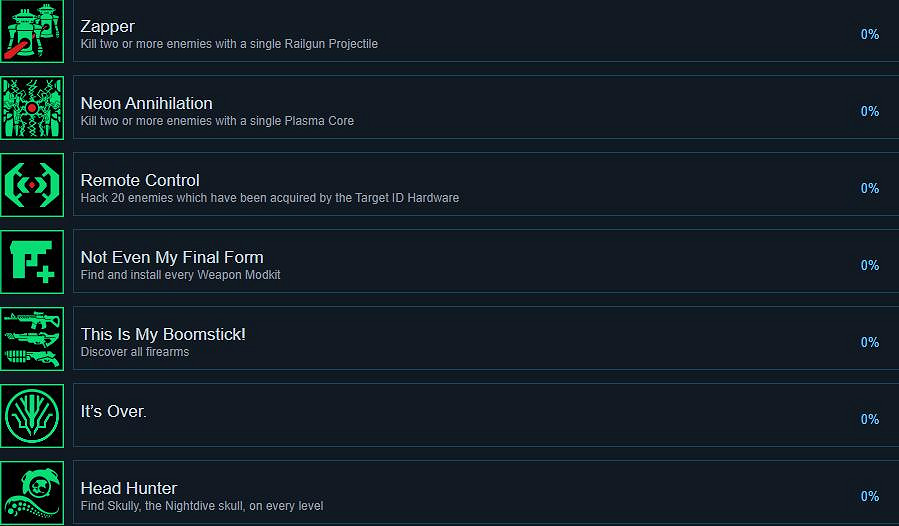Select the Head Hunter skull icon
899x526 pixels.
(x=32, y=492)
